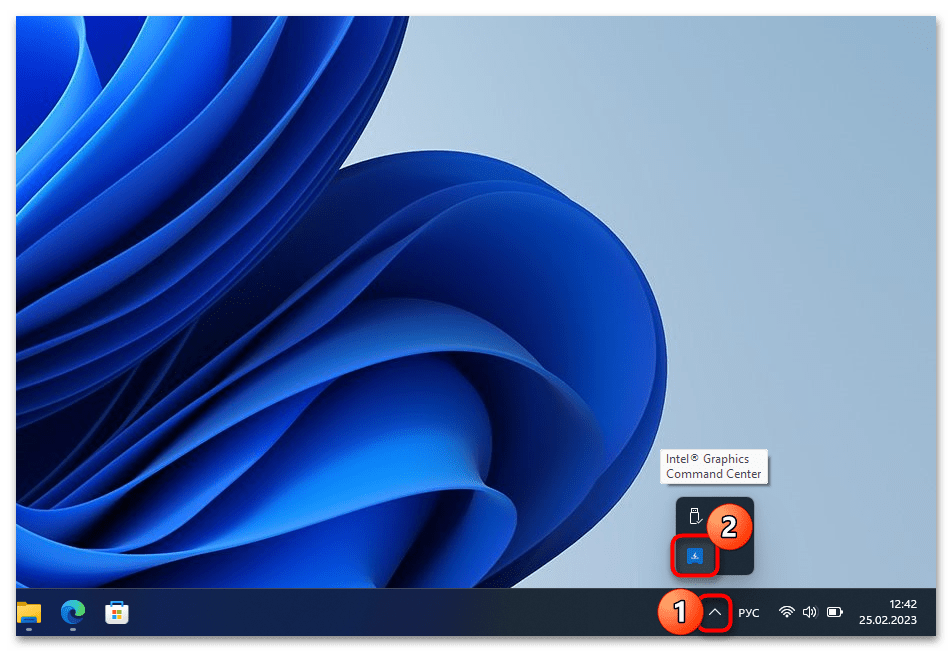Click the 25.02.2023 date in taskbar

[887, 620]
